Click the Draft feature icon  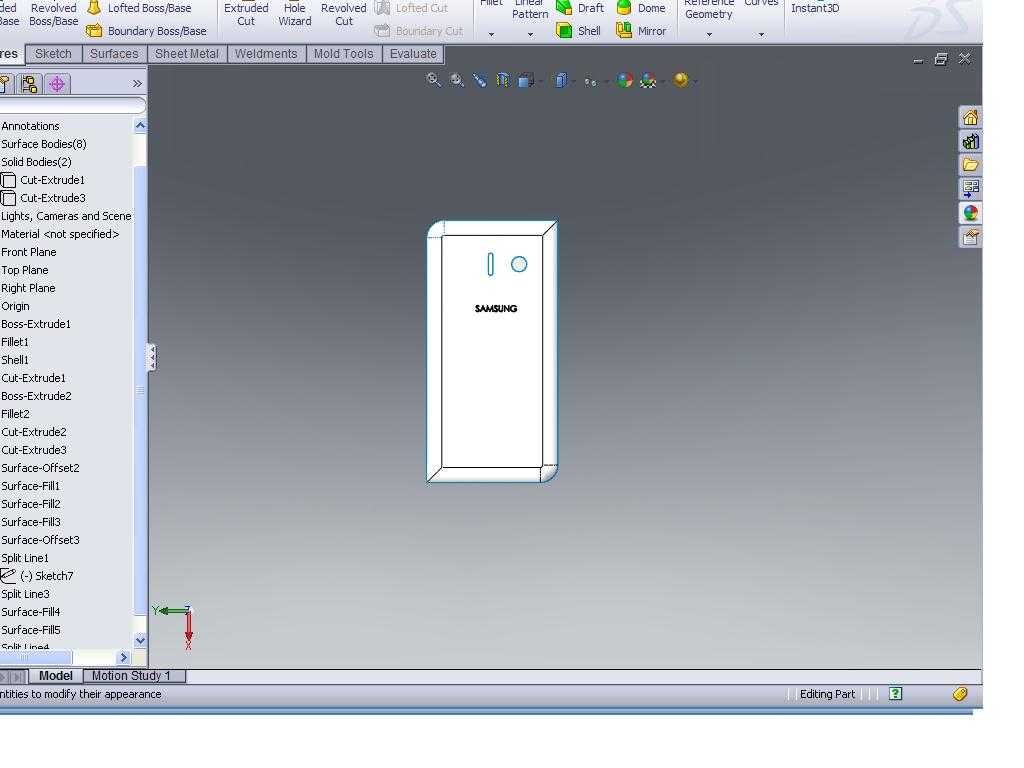pyautogui.click(x=564, y=8)
